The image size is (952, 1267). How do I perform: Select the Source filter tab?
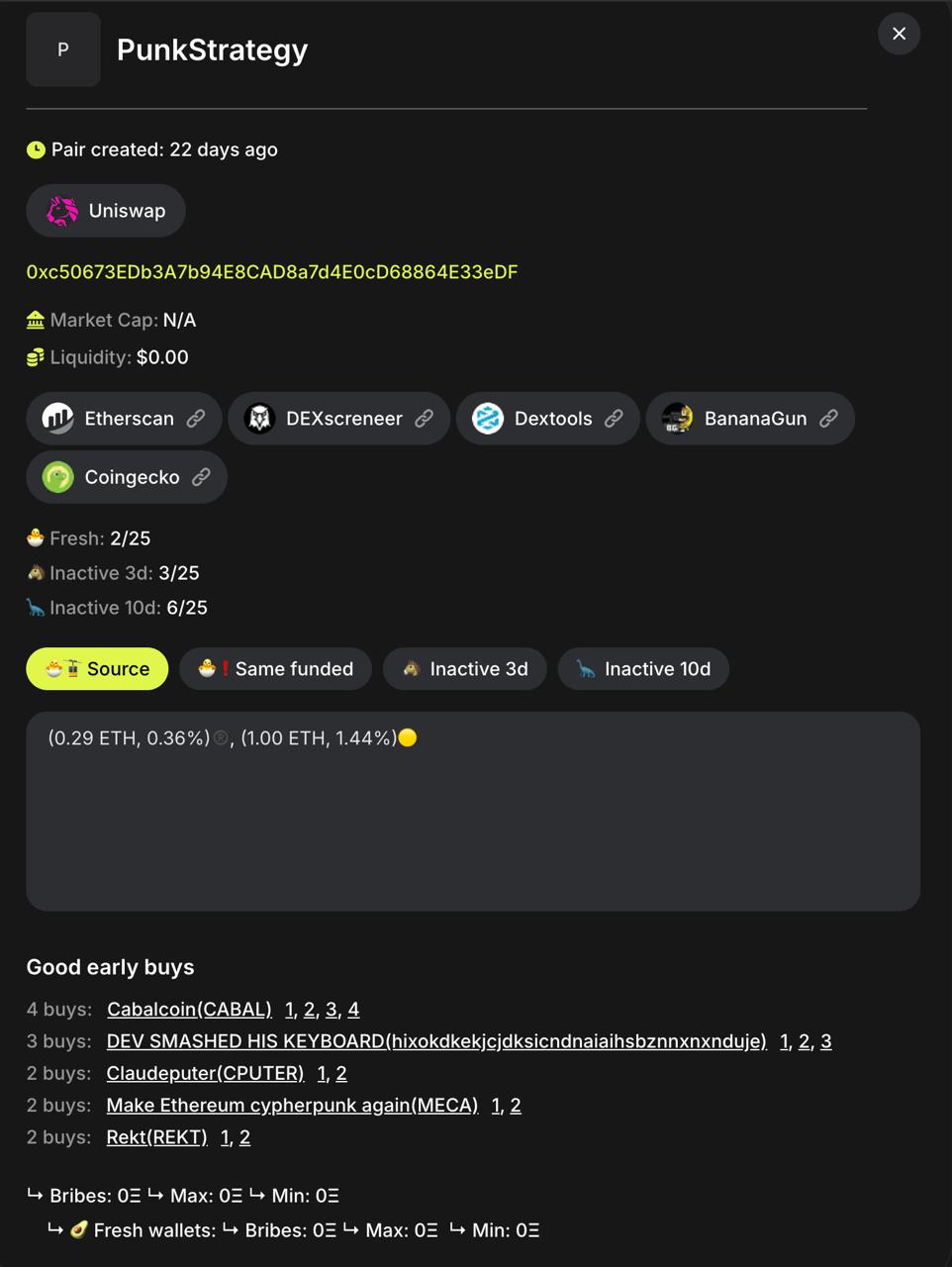click(97, 669)
